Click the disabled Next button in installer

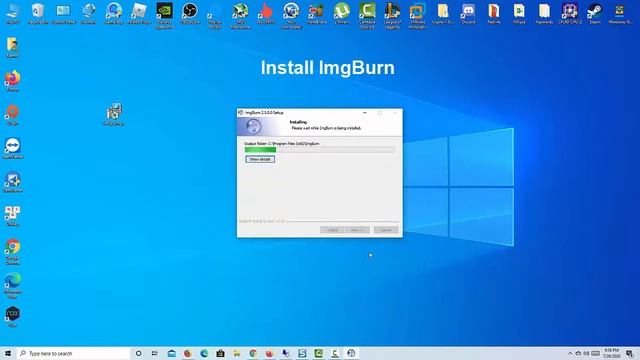[357, 230]
